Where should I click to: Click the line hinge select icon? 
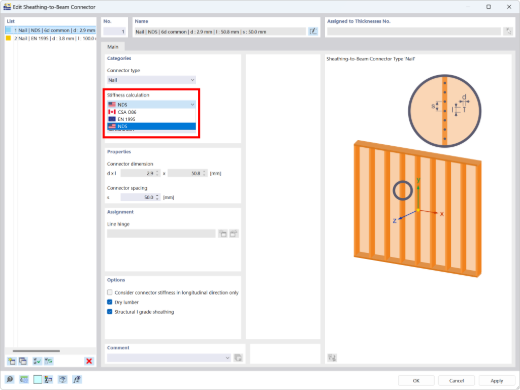[x=223, y=234]
